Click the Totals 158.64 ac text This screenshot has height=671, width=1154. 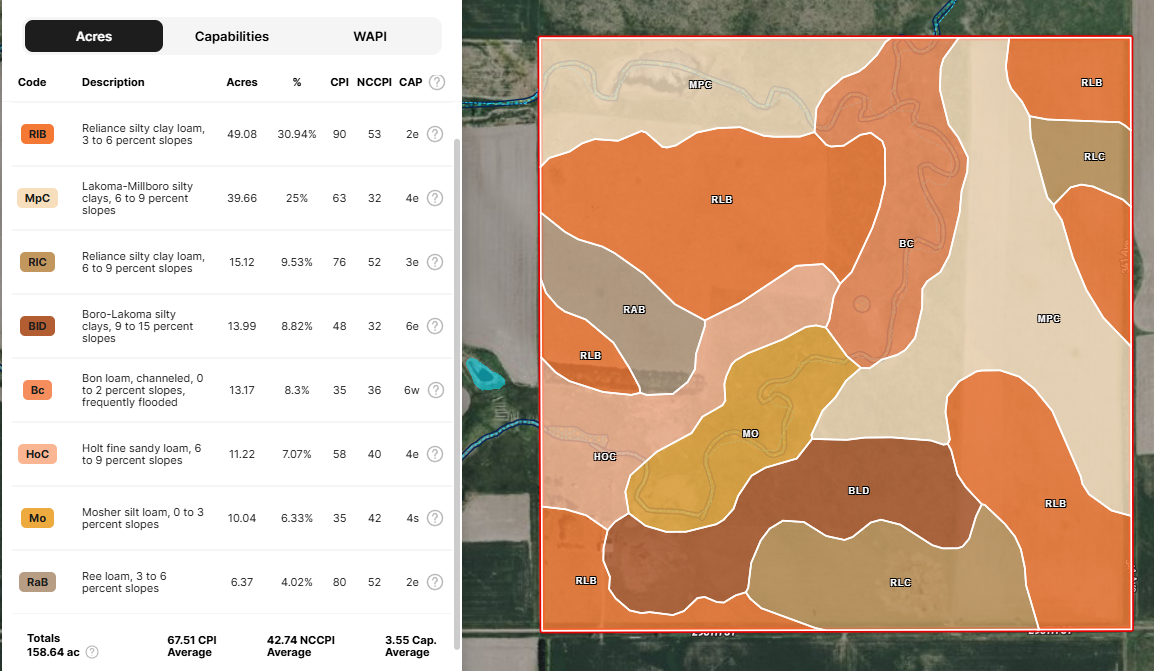click(53, 645)
